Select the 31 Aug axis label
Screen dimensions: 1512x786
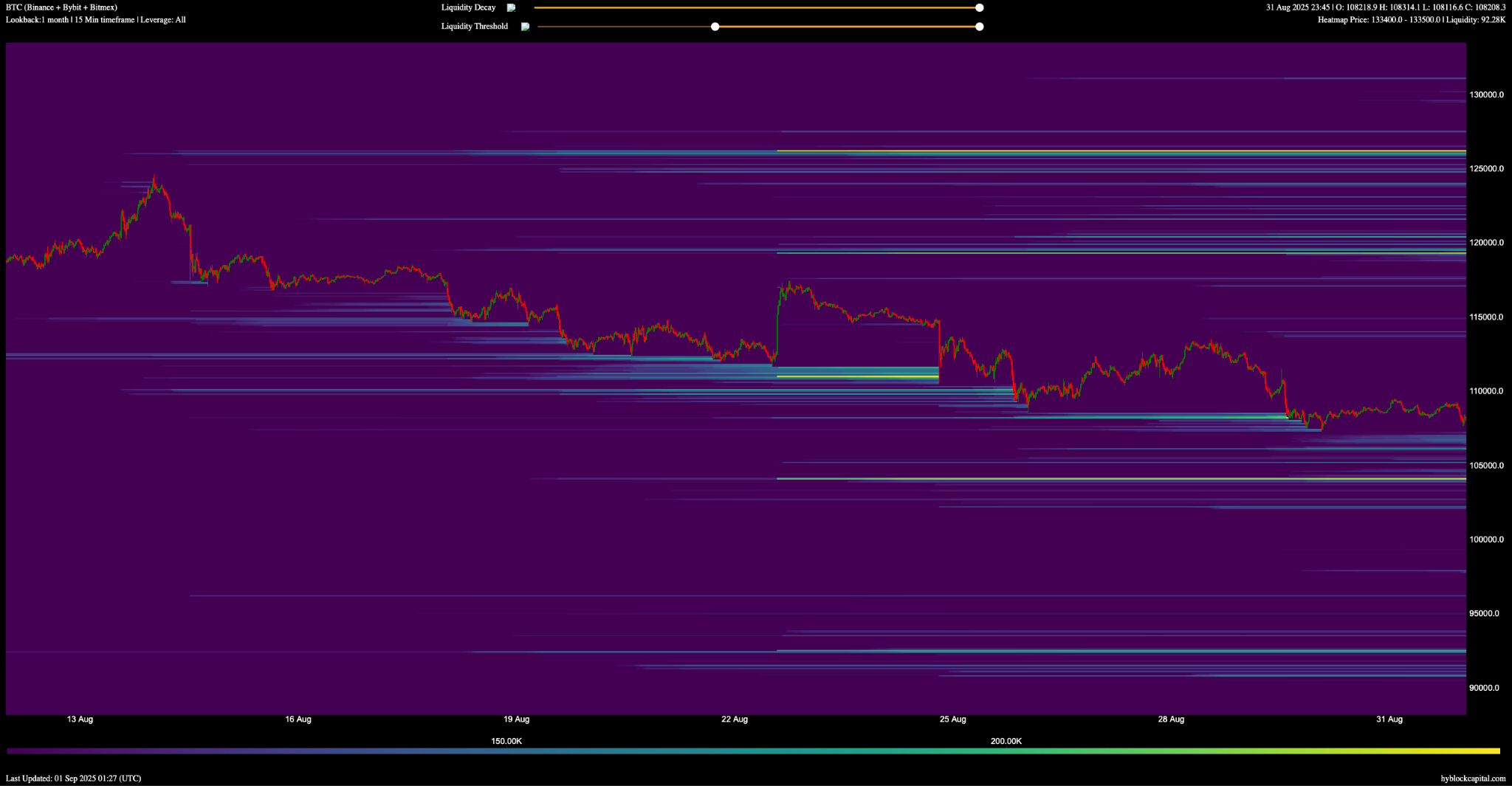click(1391, 719)
